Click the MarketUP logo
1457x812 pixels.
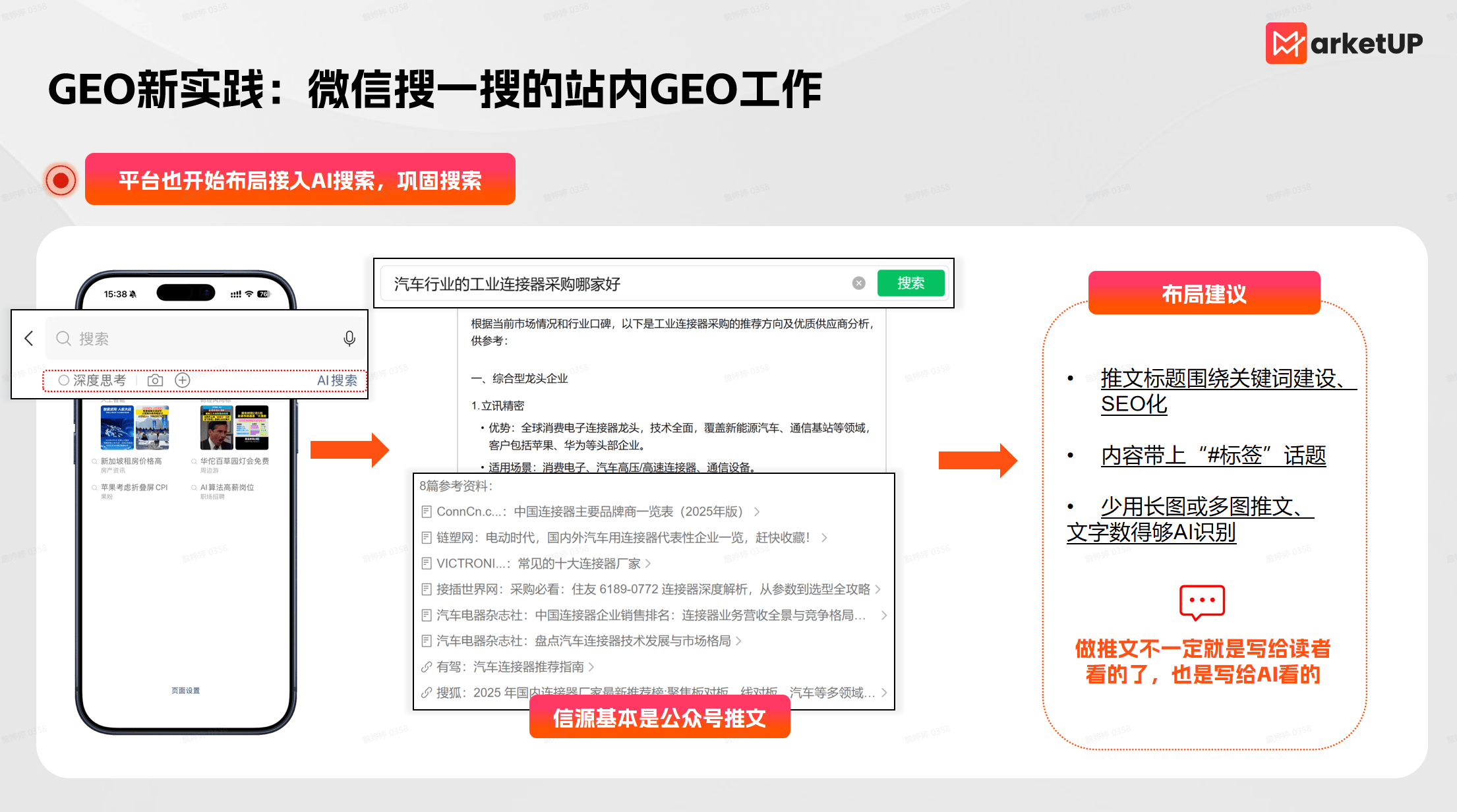pos(1344,43)
